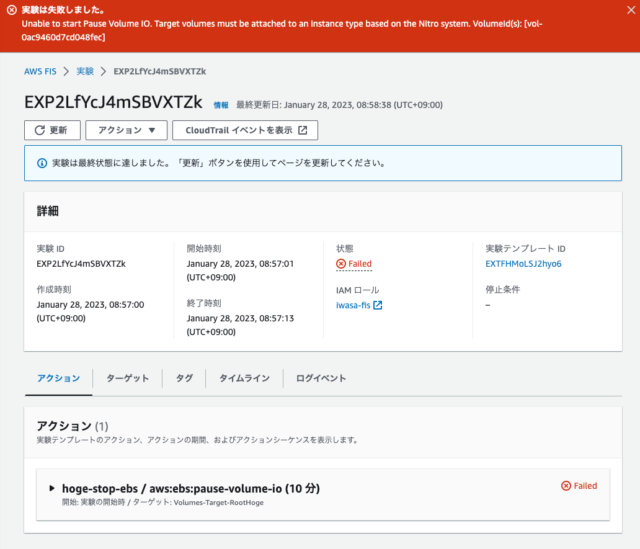Click 最終更新日 timestamp text
This screenshot has height=549, width=640.
[339, 105]
